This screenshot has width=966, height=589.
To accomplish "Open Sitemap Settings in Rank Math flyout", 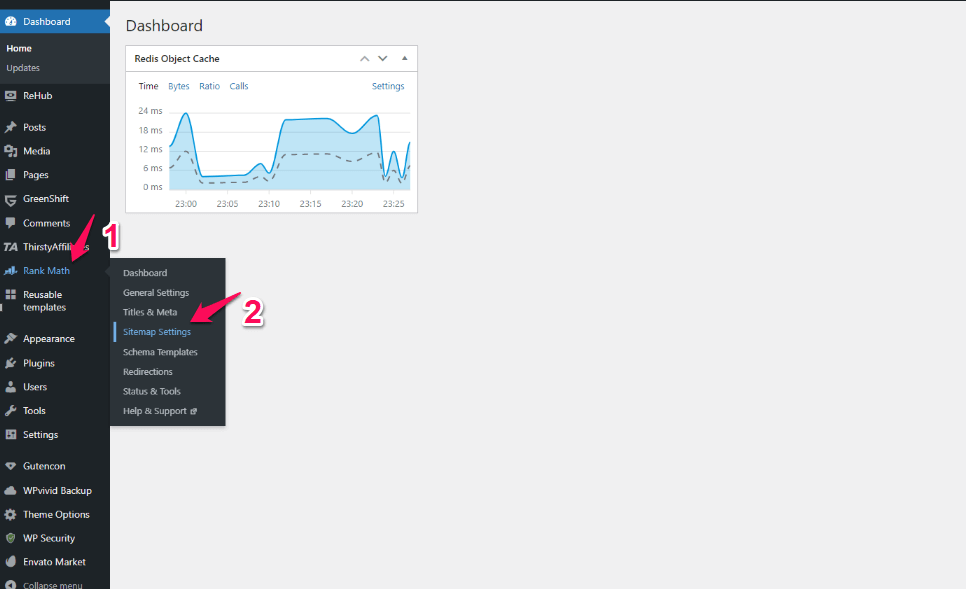I will [156, 332].
